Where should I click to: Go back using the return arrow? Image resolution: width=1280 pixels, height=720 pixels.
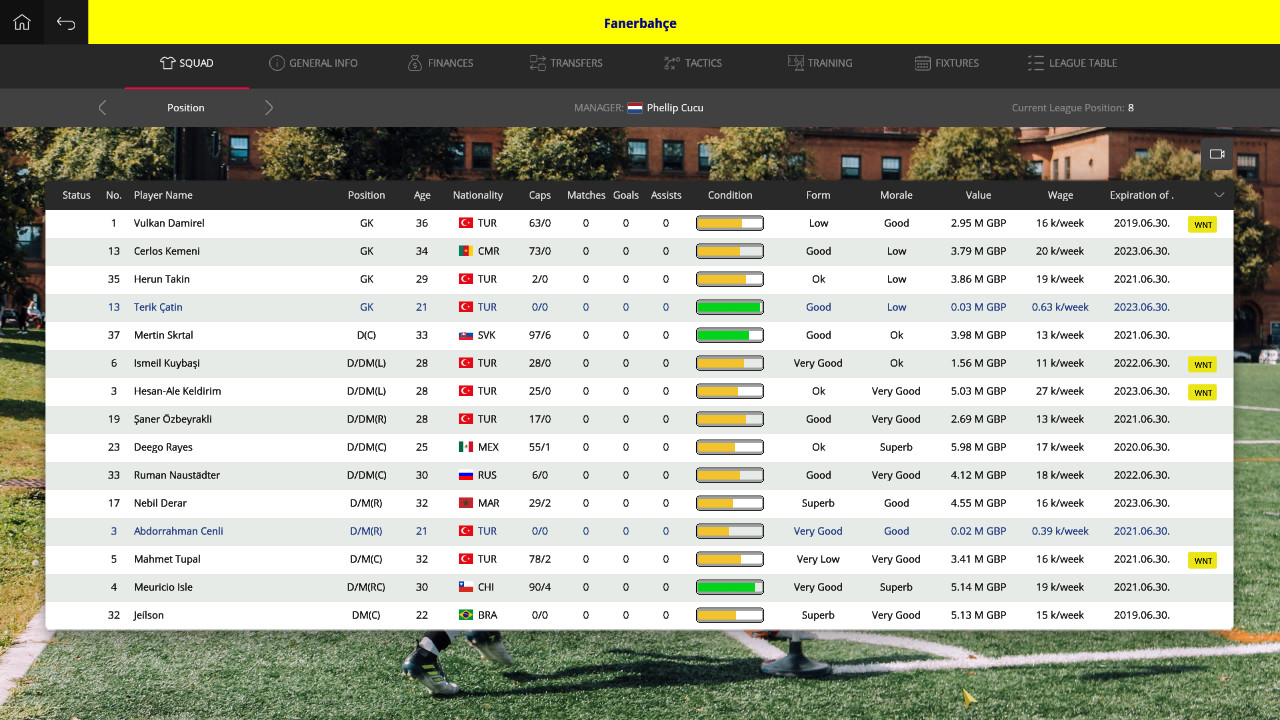pos(66,22)
